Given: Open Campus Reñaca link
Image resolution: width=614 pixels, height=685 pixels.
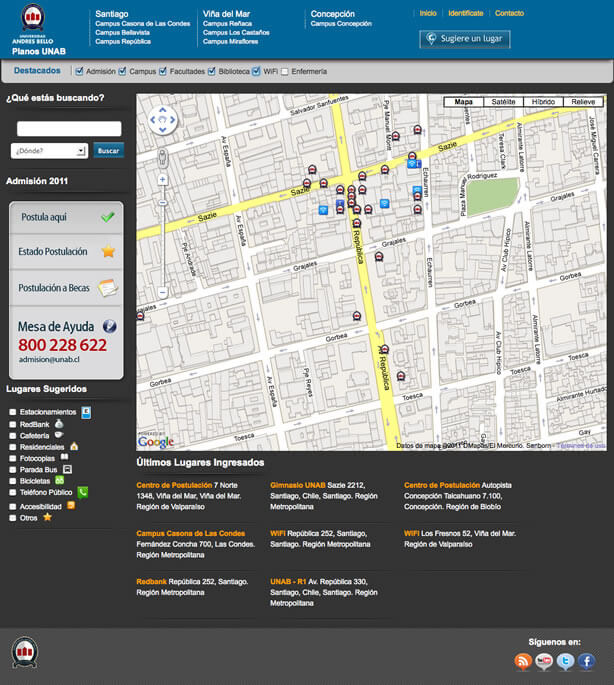Looking at the screenshot, I should click(227, 24).
